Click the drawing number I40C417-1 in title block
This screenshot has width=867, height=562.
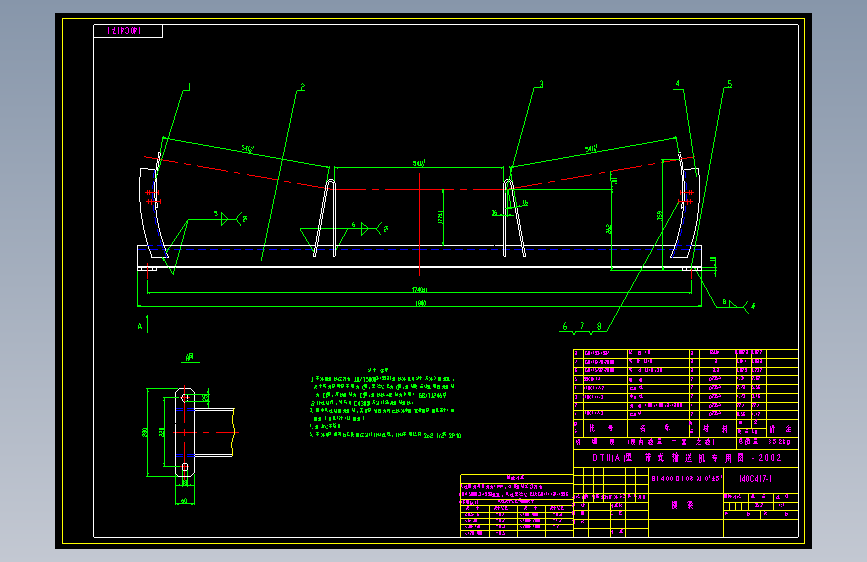tap(755, 478)
